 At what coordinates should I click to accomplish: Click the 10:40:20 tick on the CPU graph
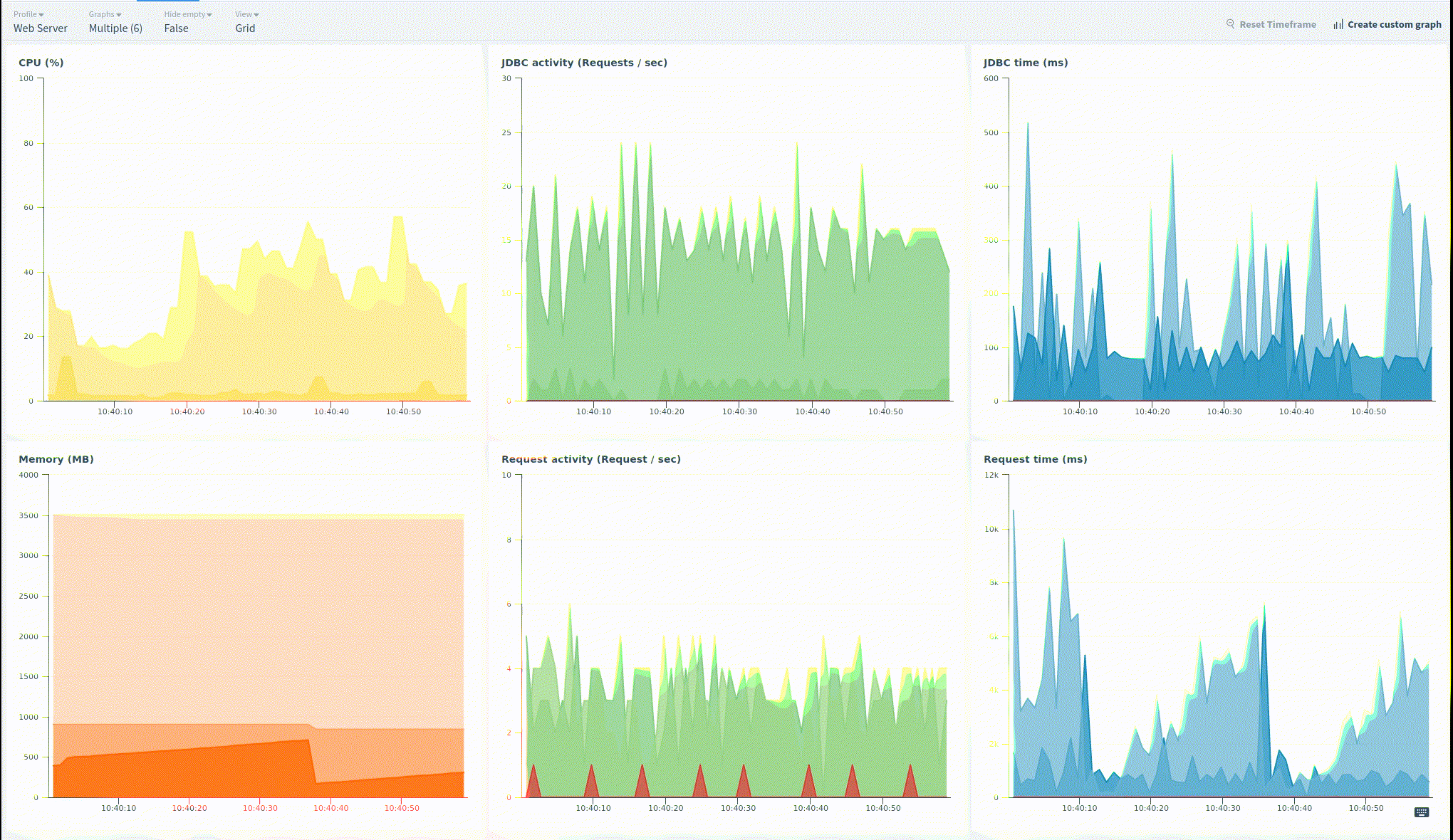(x=187, y=411)
